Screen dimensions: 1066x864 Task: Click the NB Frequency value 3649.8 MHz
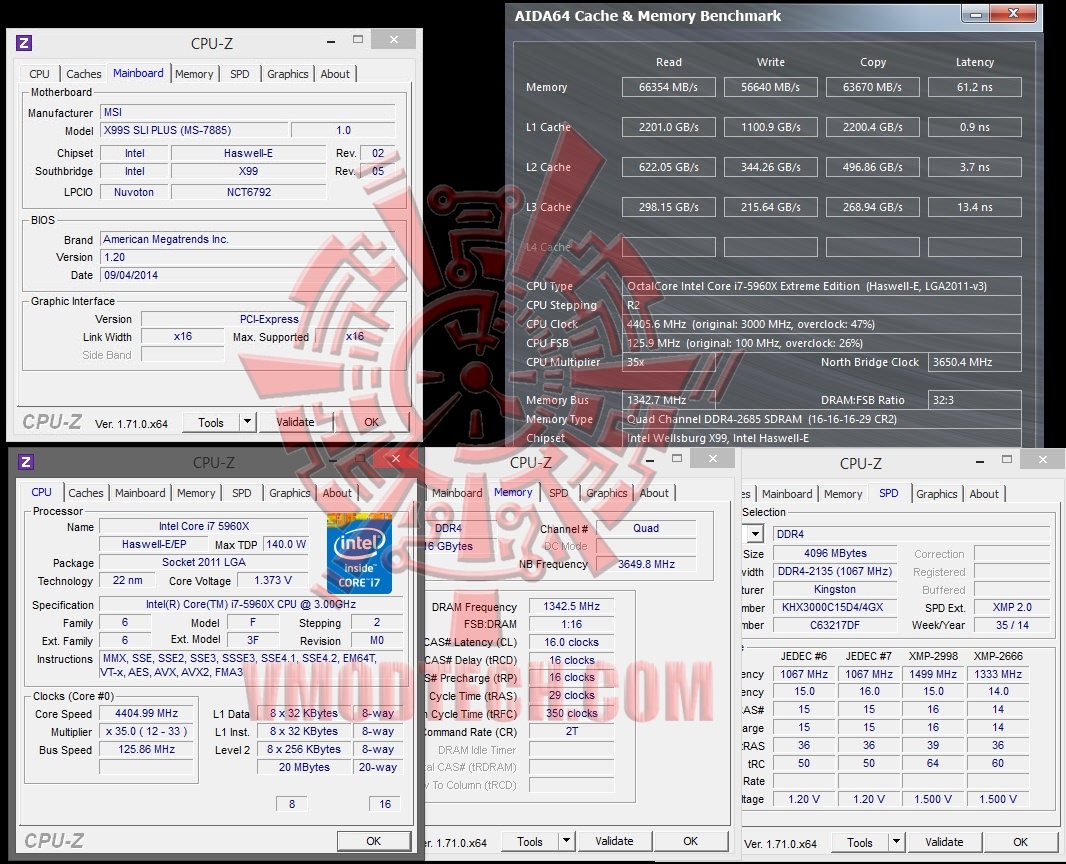coord(647,564)
